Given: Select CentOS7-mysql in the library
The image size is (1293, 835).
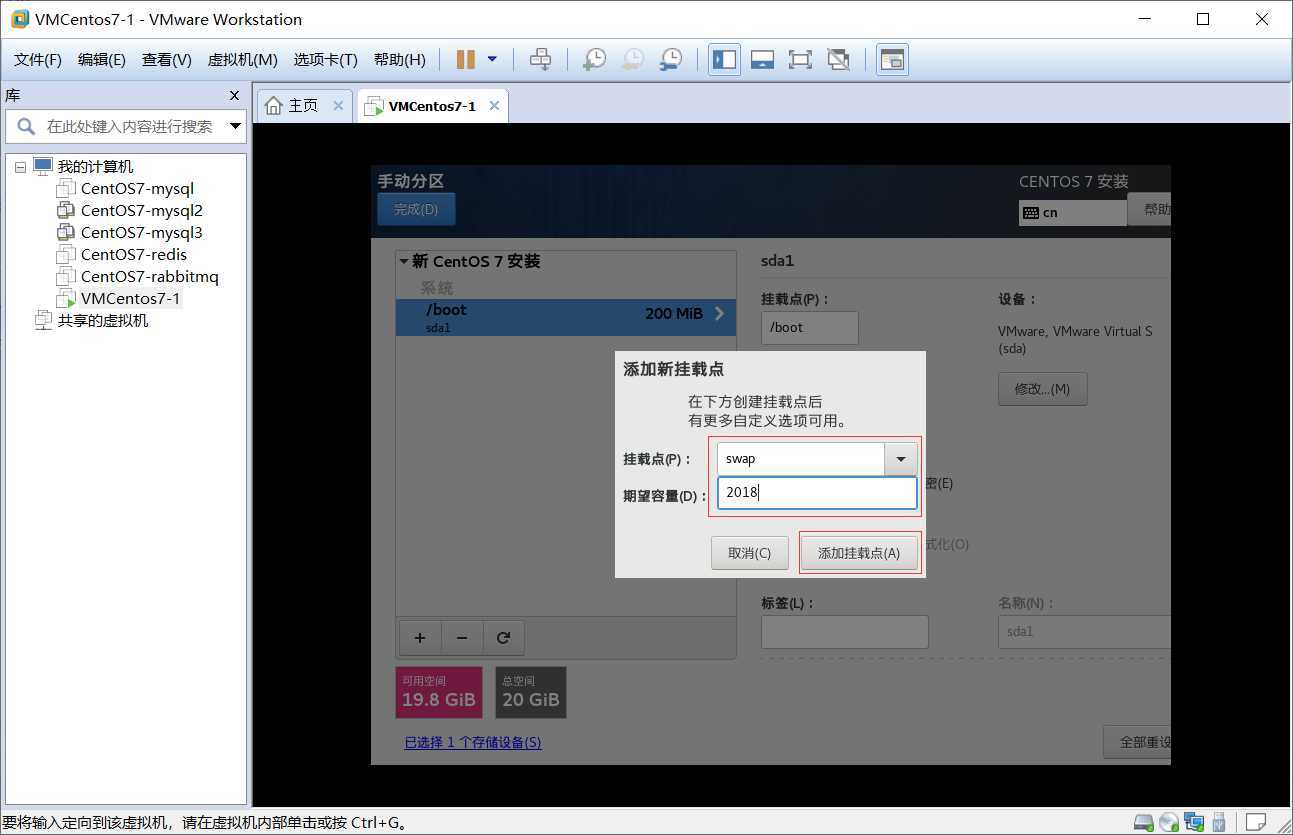Looking at the screenshot, I should click(137, 188).
